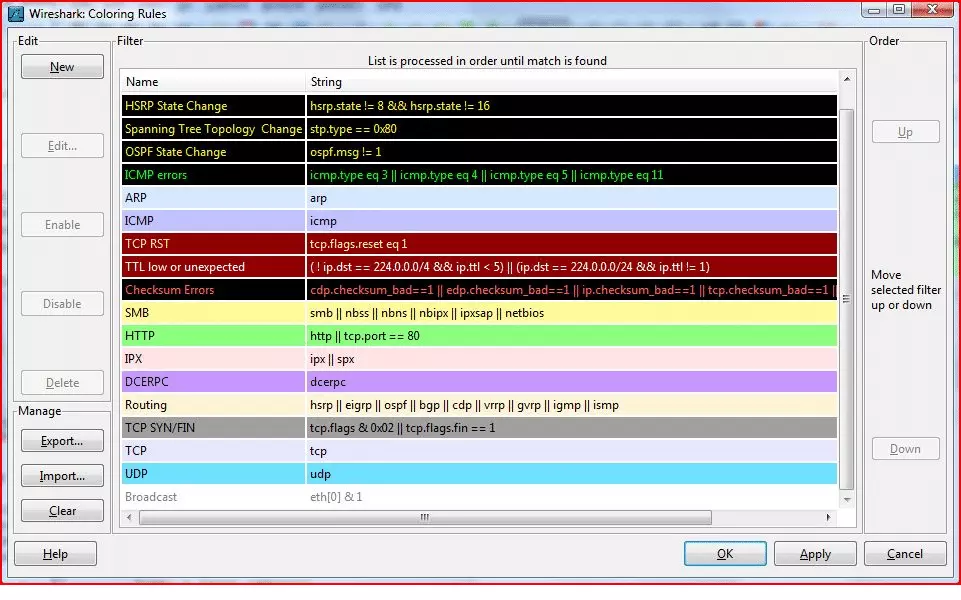Delete the selected coloring rule
Viewport: 961px width, 600px height.
(x=61, y=382)
